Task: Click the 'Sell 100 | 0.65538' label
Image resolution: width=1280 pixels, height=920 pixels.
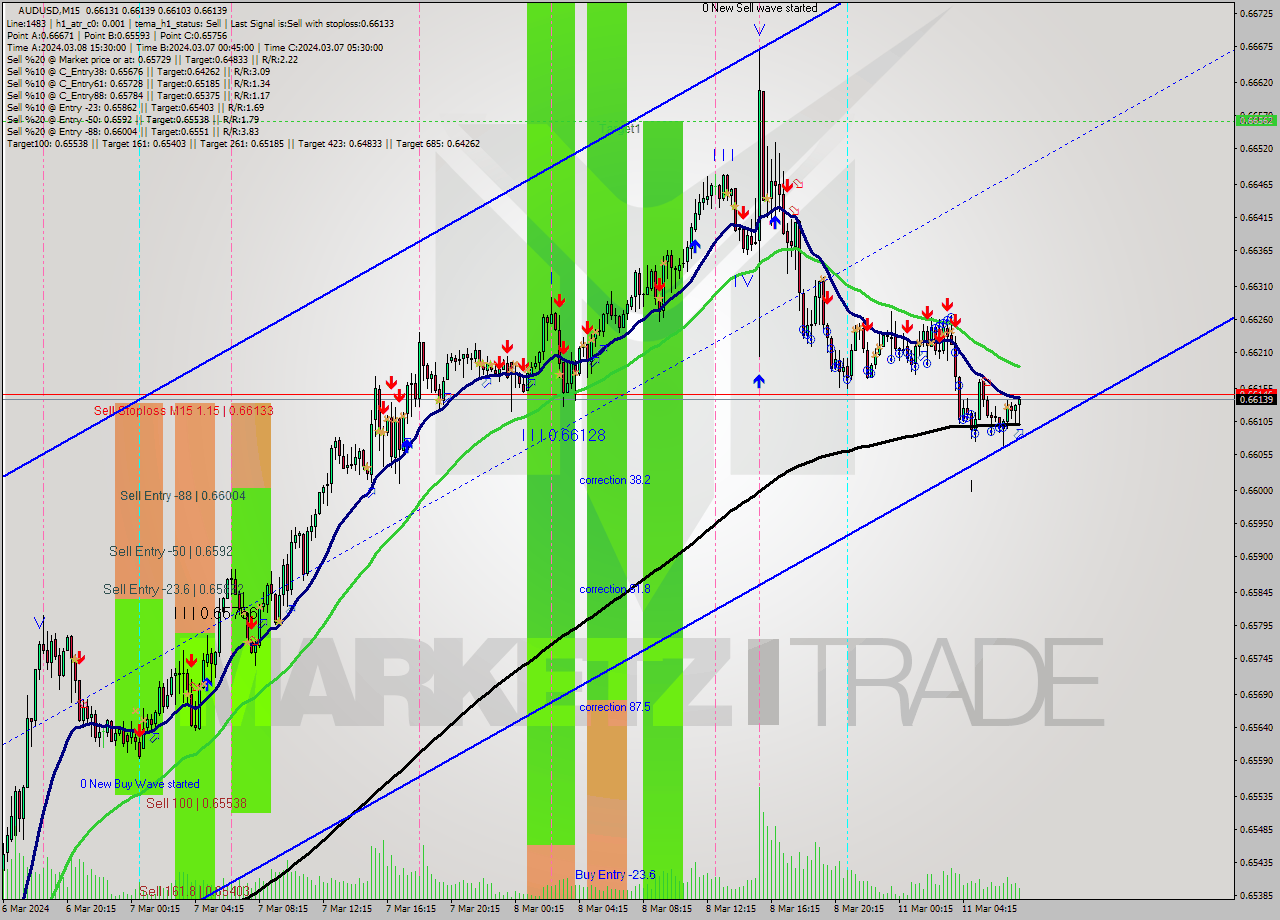Action: (196, 804)
